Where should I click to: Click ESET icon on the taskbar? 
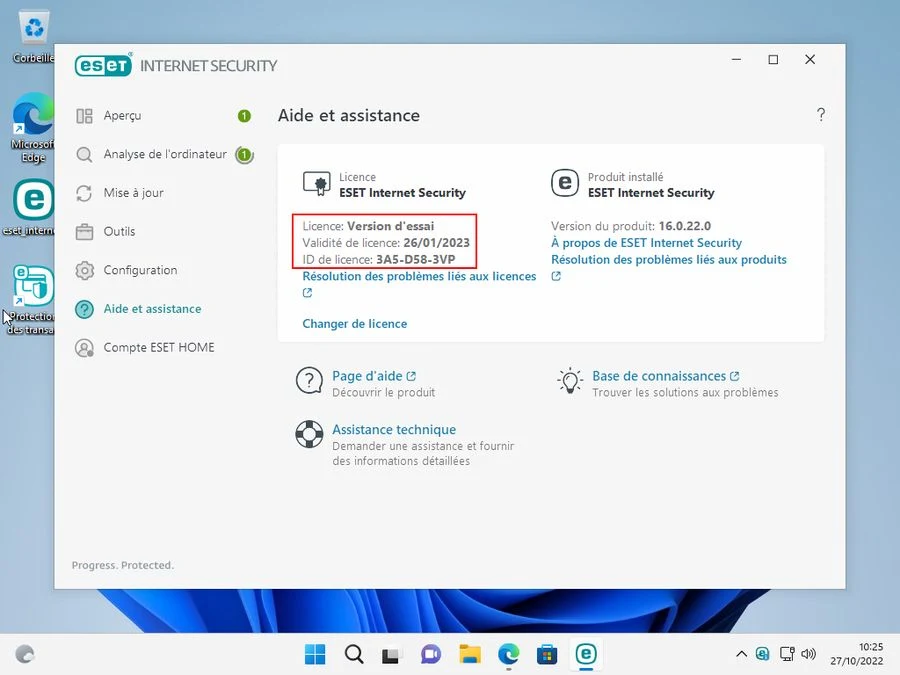[585, 654]
